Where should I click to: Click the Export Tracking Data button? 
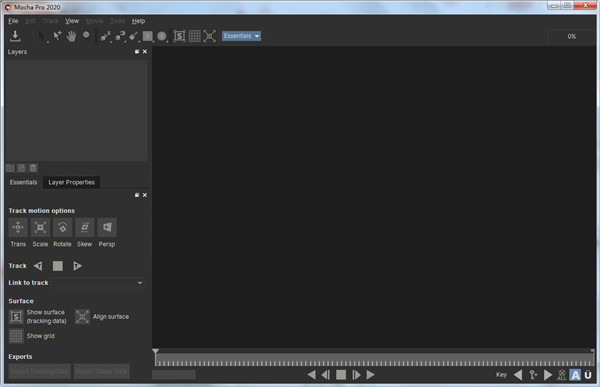coord(40,371)
